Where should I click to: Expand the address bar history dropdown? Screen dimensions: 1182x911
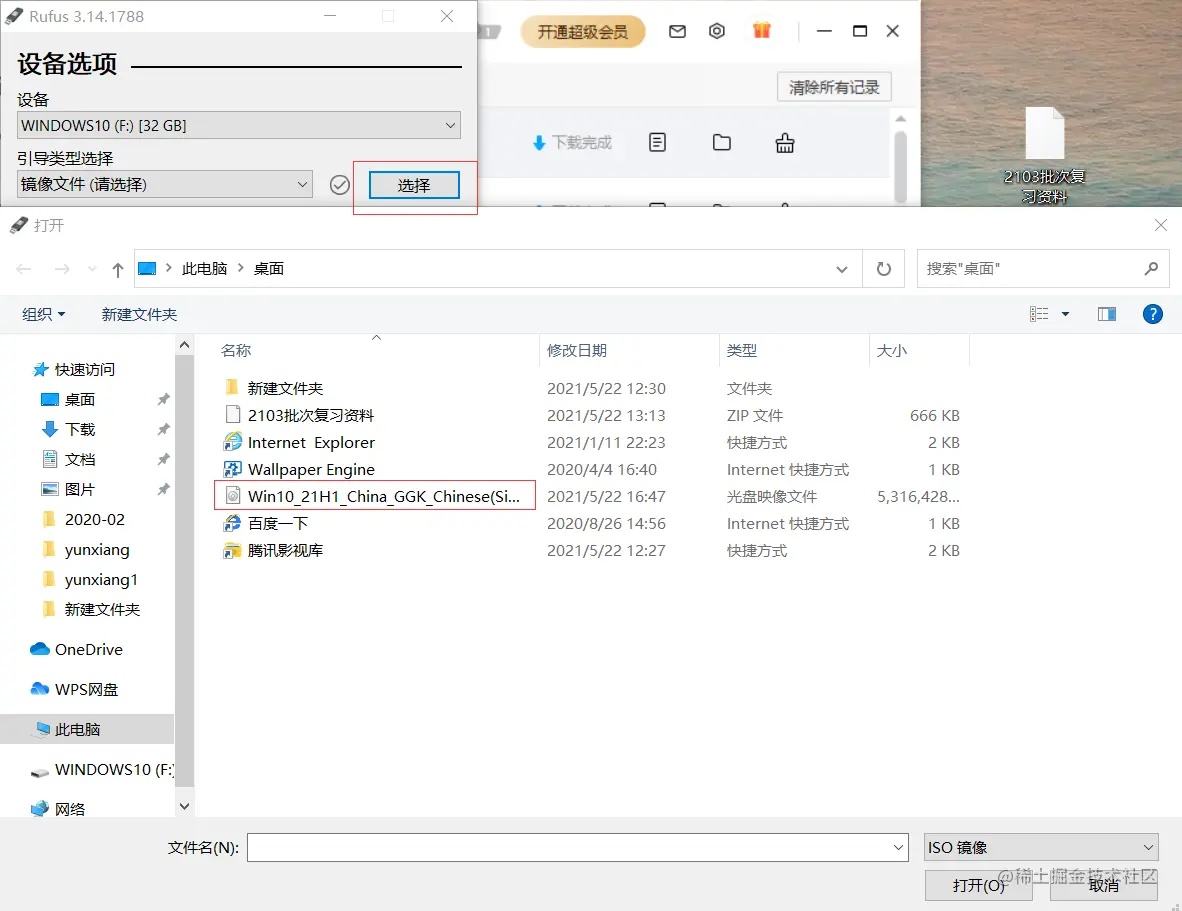click(x=842, y=269)
